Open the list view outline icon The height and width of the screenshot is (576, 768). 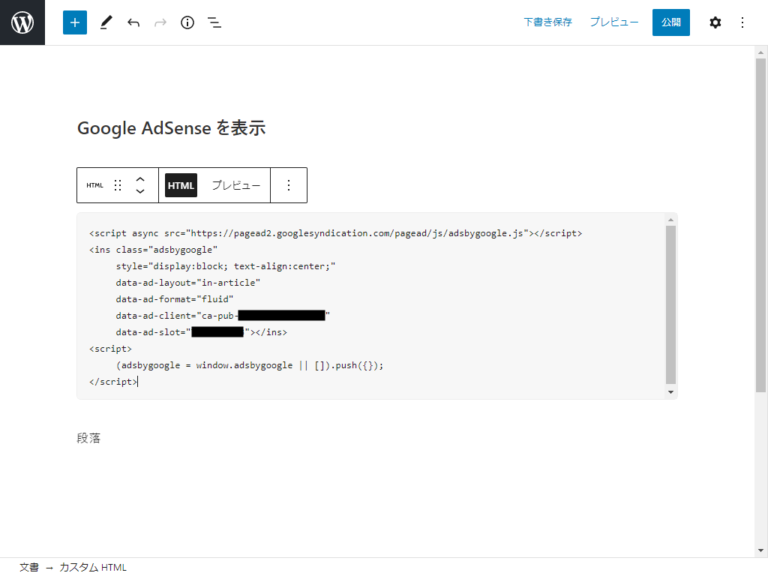pos(214,22)
